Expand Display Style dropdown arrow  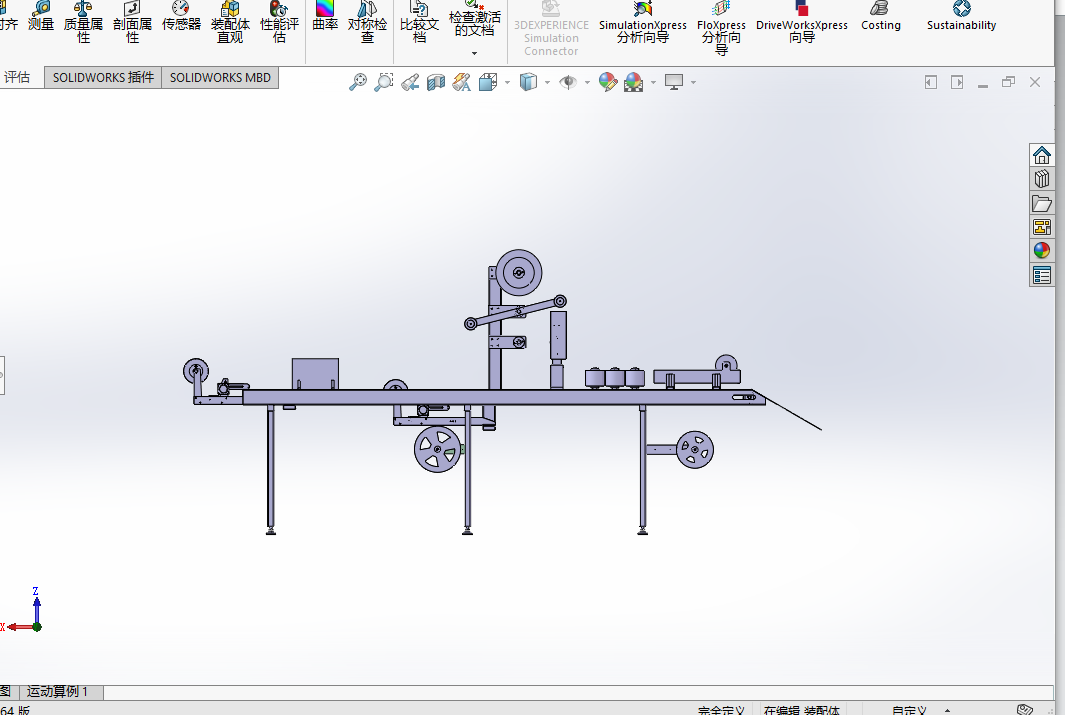(547, 83)
